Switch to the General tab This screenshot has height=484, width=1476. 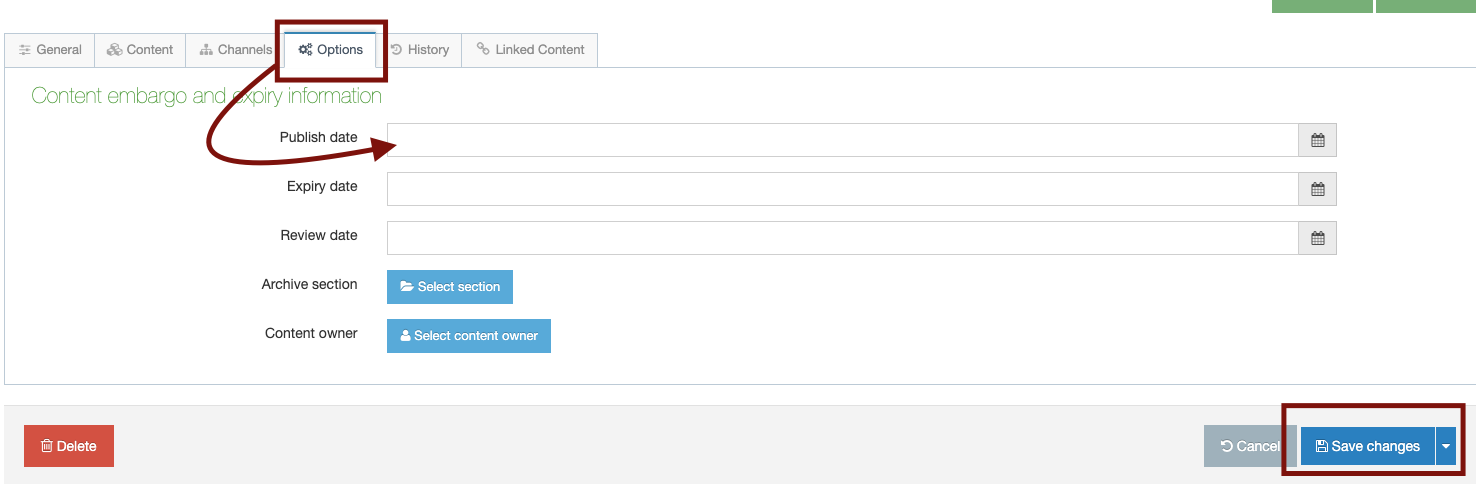point(50,50)
